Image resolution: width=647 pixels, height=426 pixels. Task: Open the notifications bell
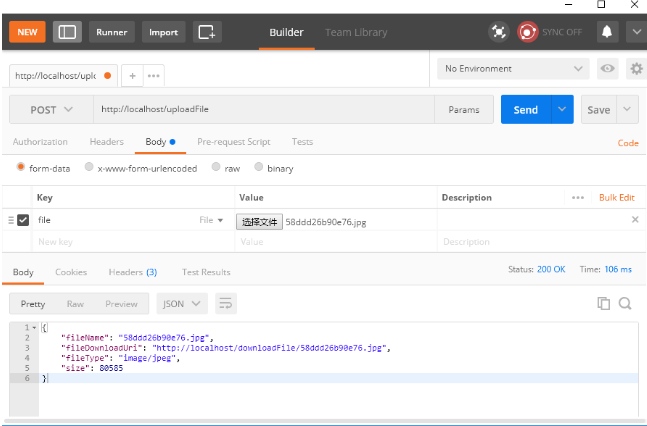click(x=607, y=32)
